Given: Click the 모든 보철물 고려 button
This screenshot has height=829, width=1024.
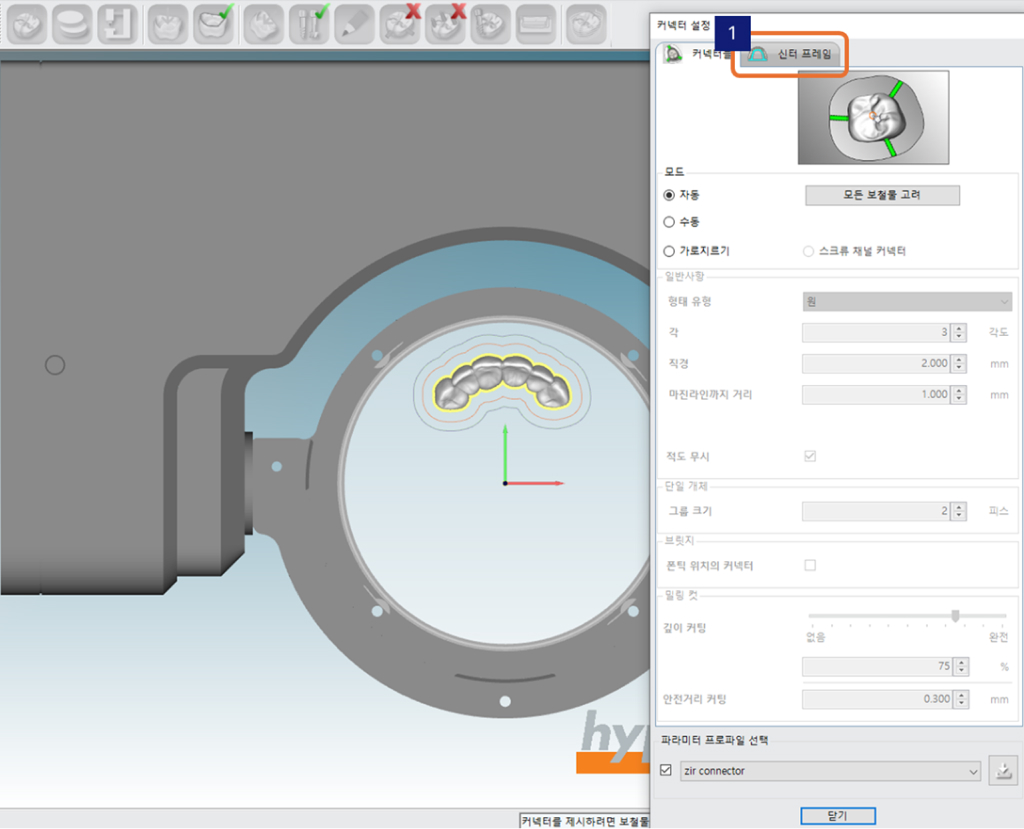Looking at the screenshot, I should 881,195.
